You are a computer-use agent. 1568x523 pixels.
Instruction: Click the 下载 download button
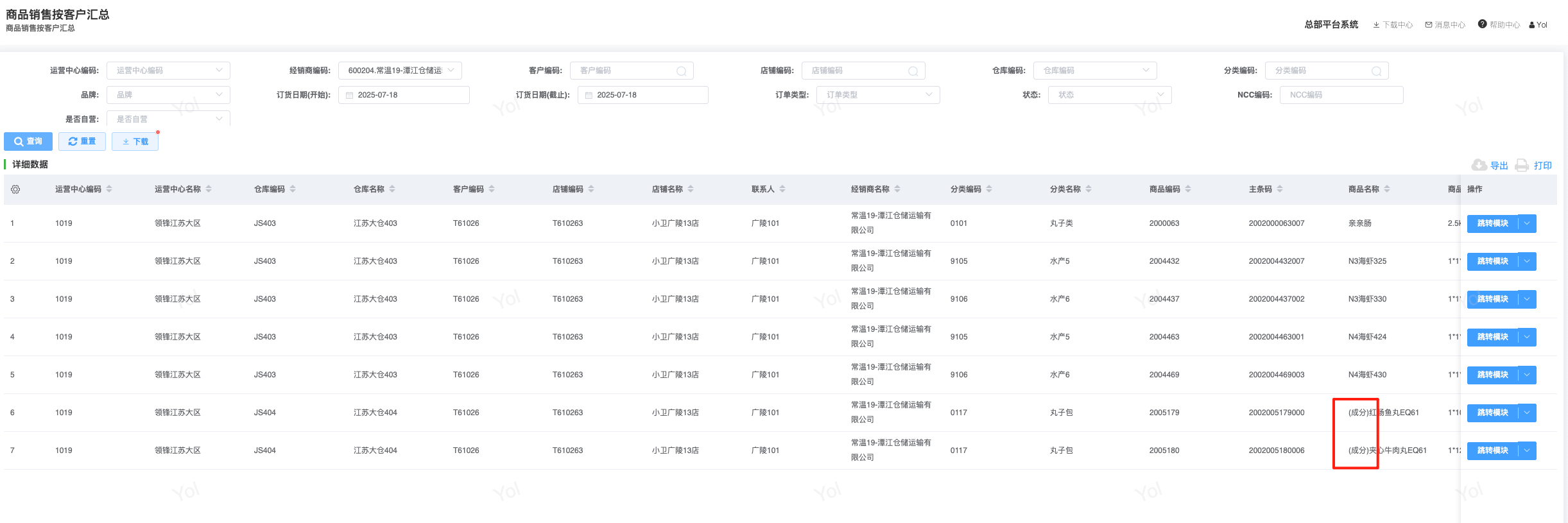coord(135,141)
